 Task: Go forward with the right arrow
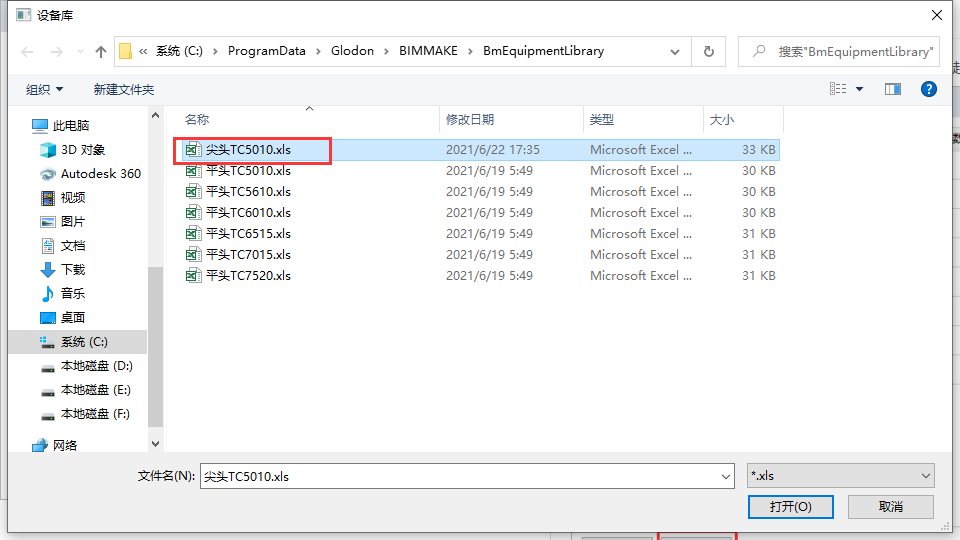pos(56,52)
